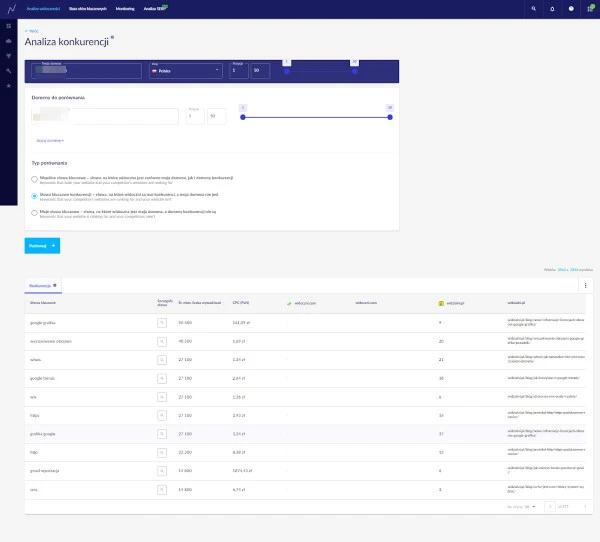Click info icon next to Konkurencja tab
600x542 pixels.
(55, 285)
